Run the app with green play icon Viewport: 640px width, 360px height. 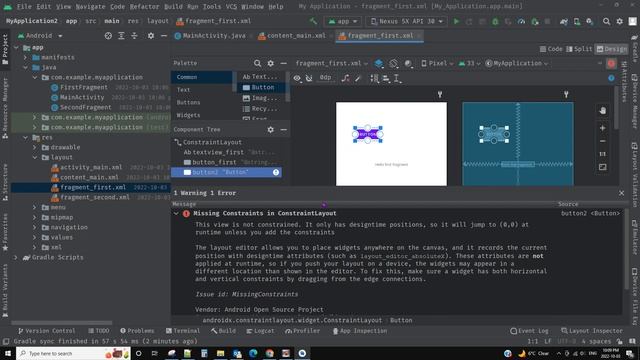click(x=456, y=21)
